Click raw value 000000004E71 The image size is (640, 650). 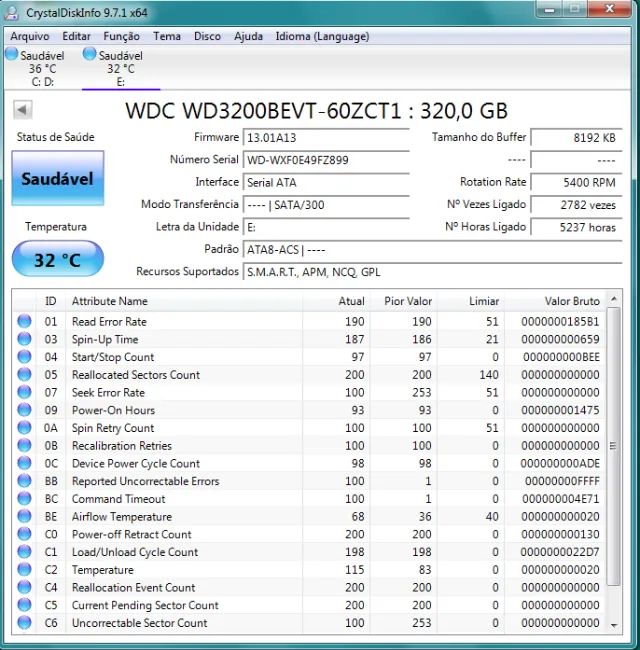coord(560,499)
